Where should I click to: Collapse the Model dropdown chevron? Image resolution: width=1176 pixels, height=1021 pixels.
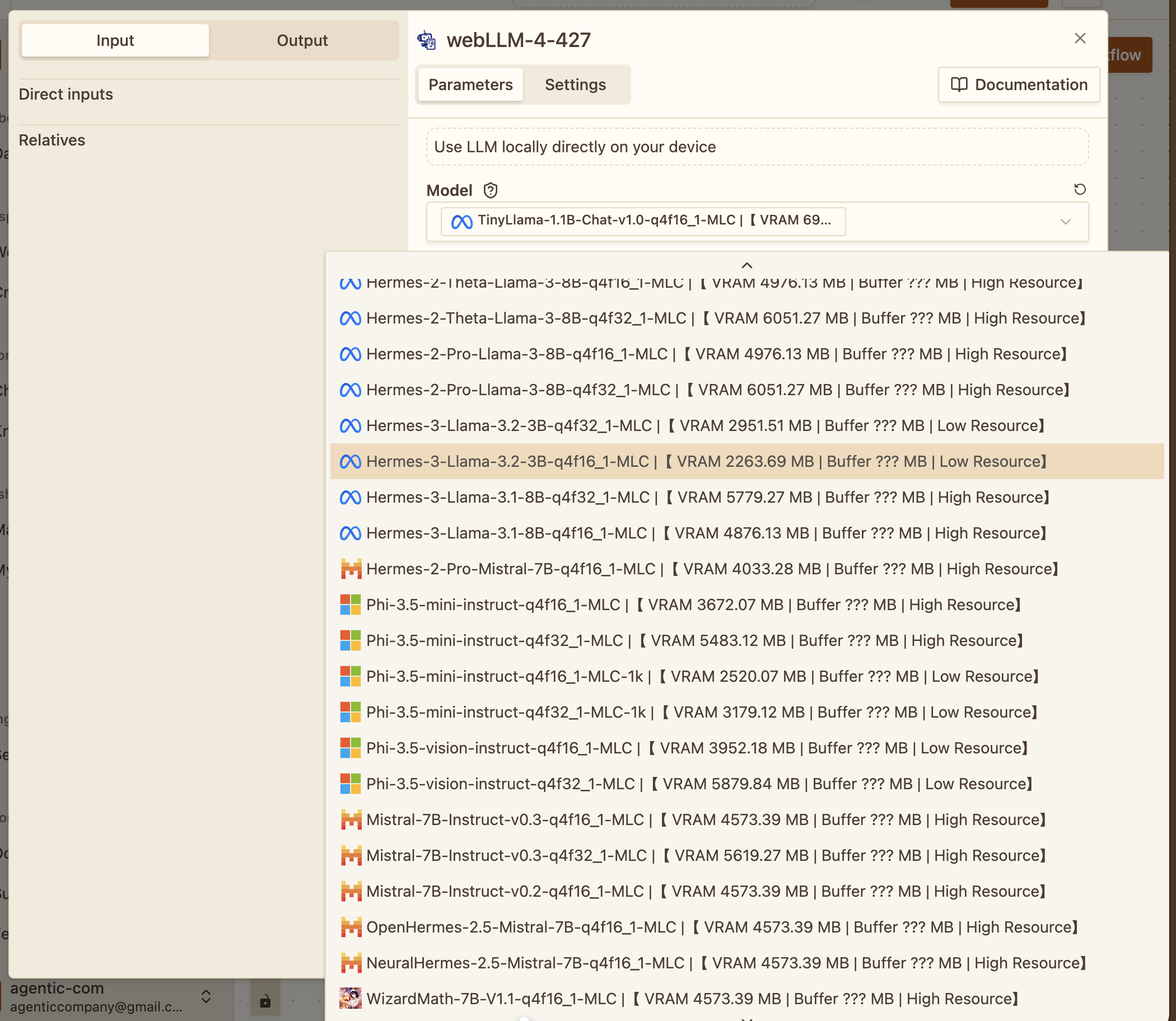pyautogui.click(x=1065, y=222)
